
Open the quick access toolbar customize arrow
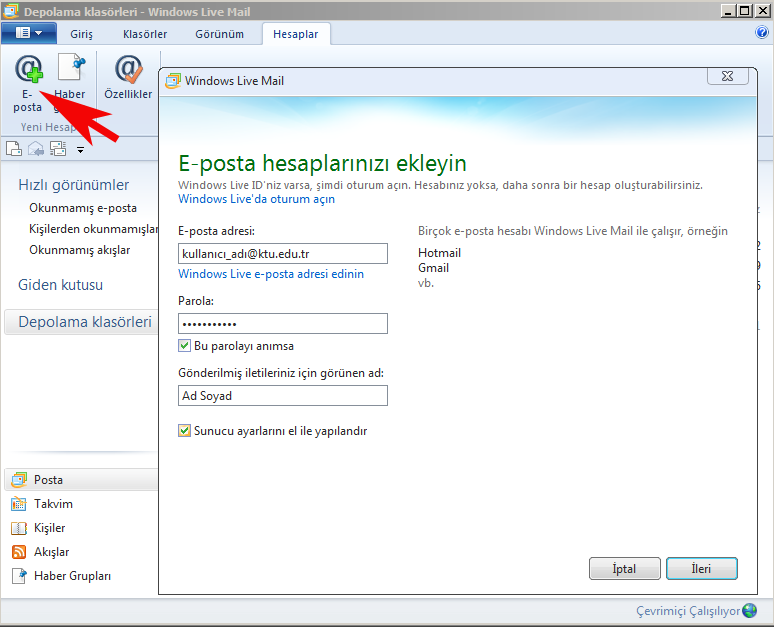coord(80,150)
